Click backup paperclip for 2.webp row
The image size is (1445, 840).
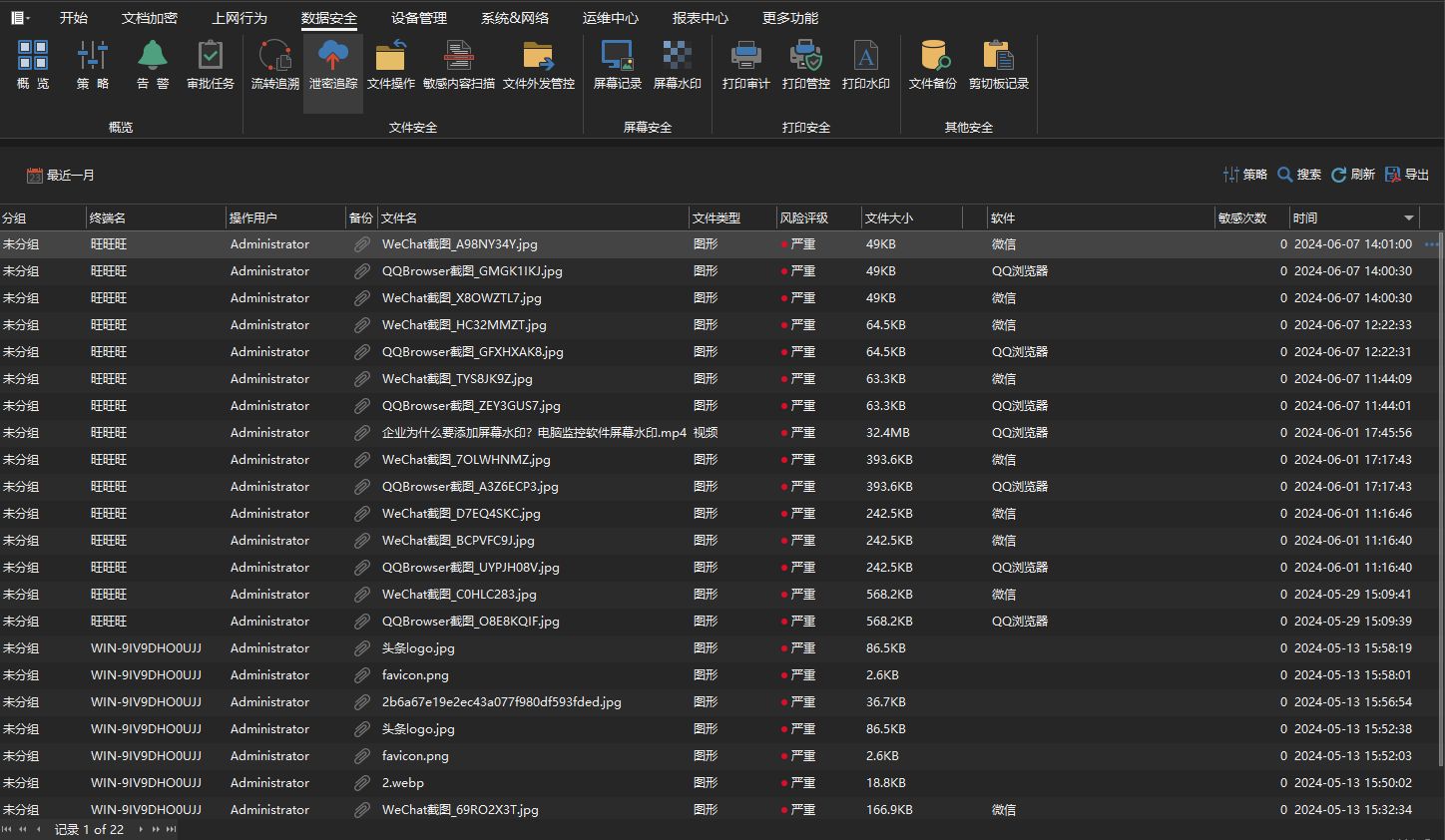coord(361,783)
